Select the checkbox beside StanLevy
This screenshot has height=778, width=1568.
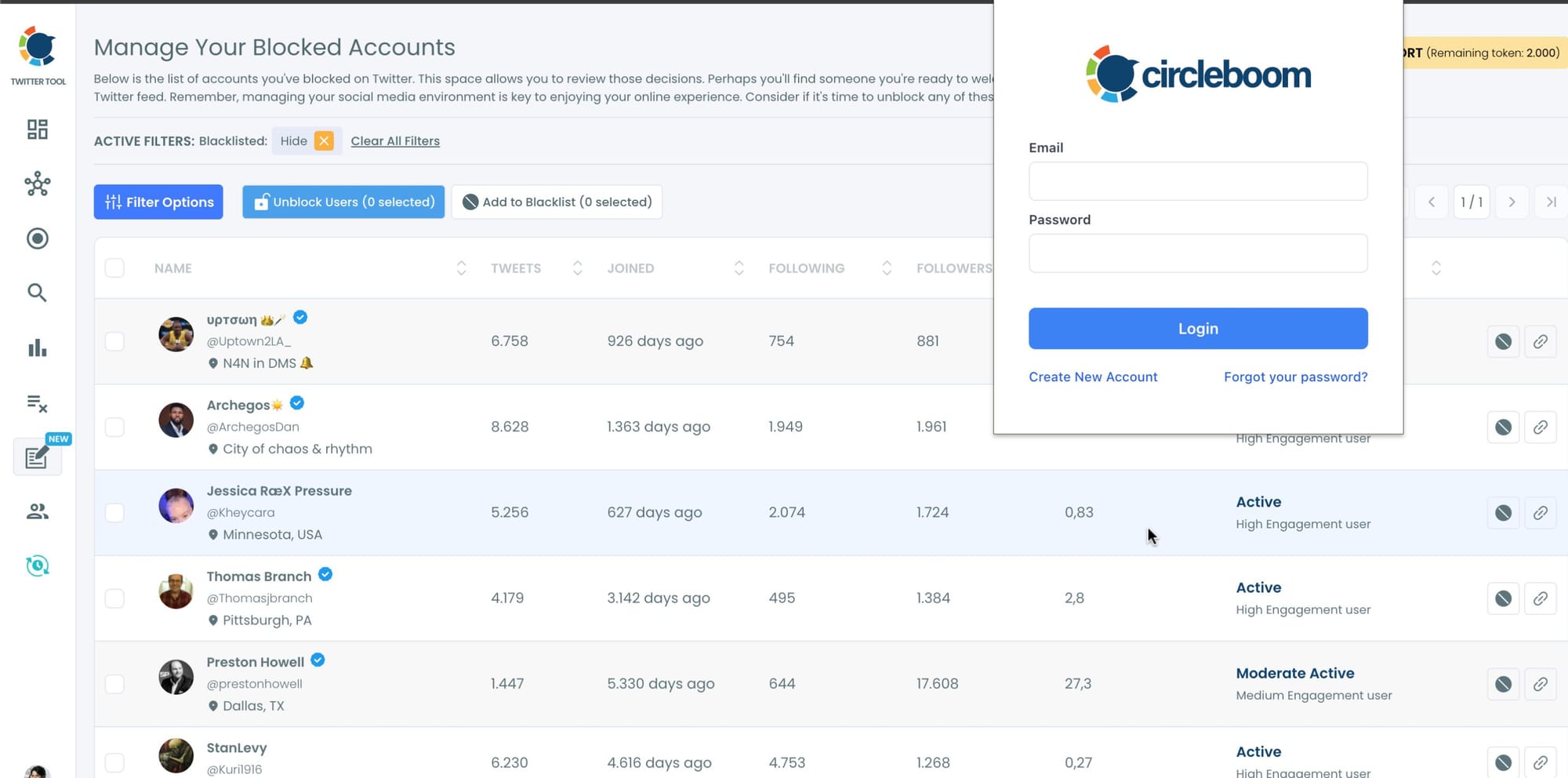[x=114, y=761]
